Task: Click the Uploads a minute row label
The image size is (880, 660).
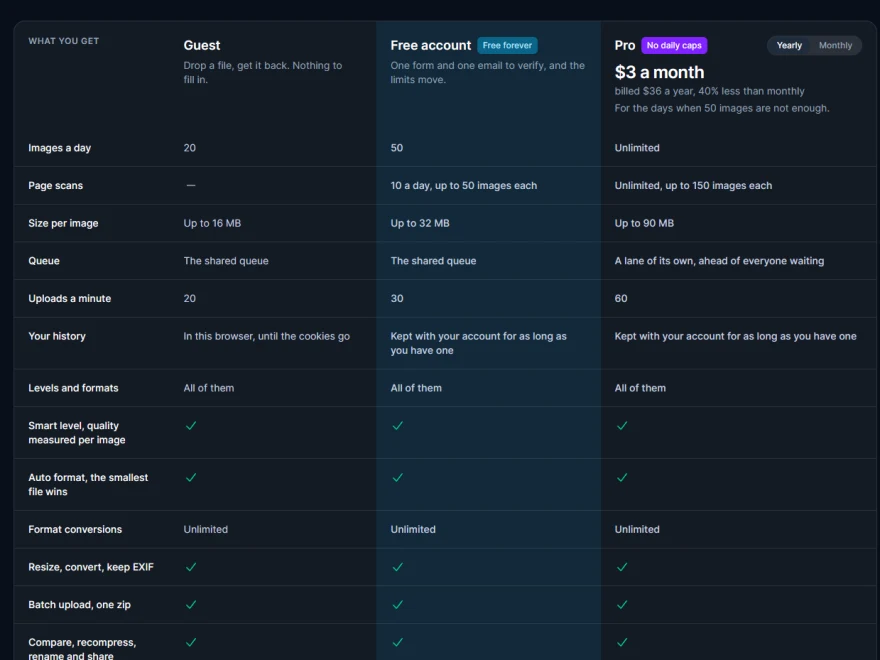Action: click(x=70, y=299)
